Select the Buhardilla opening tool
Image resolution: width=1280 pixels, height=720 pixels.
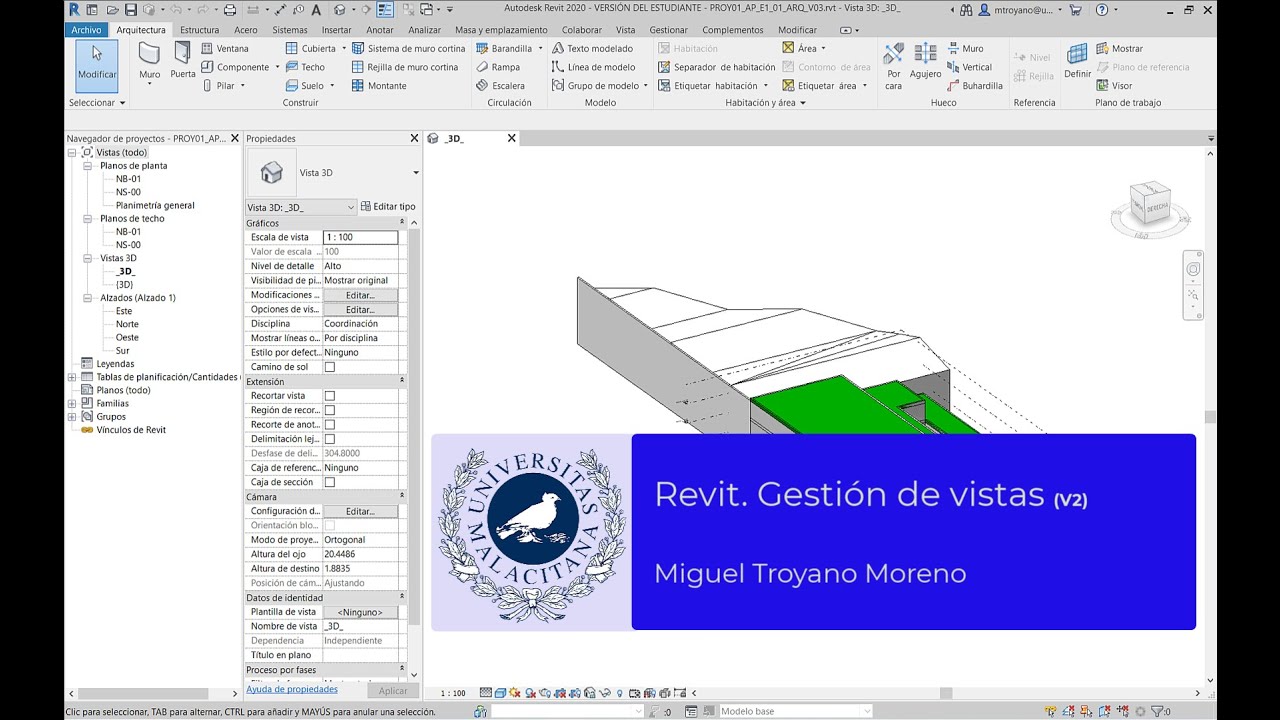tap(973, 86)
